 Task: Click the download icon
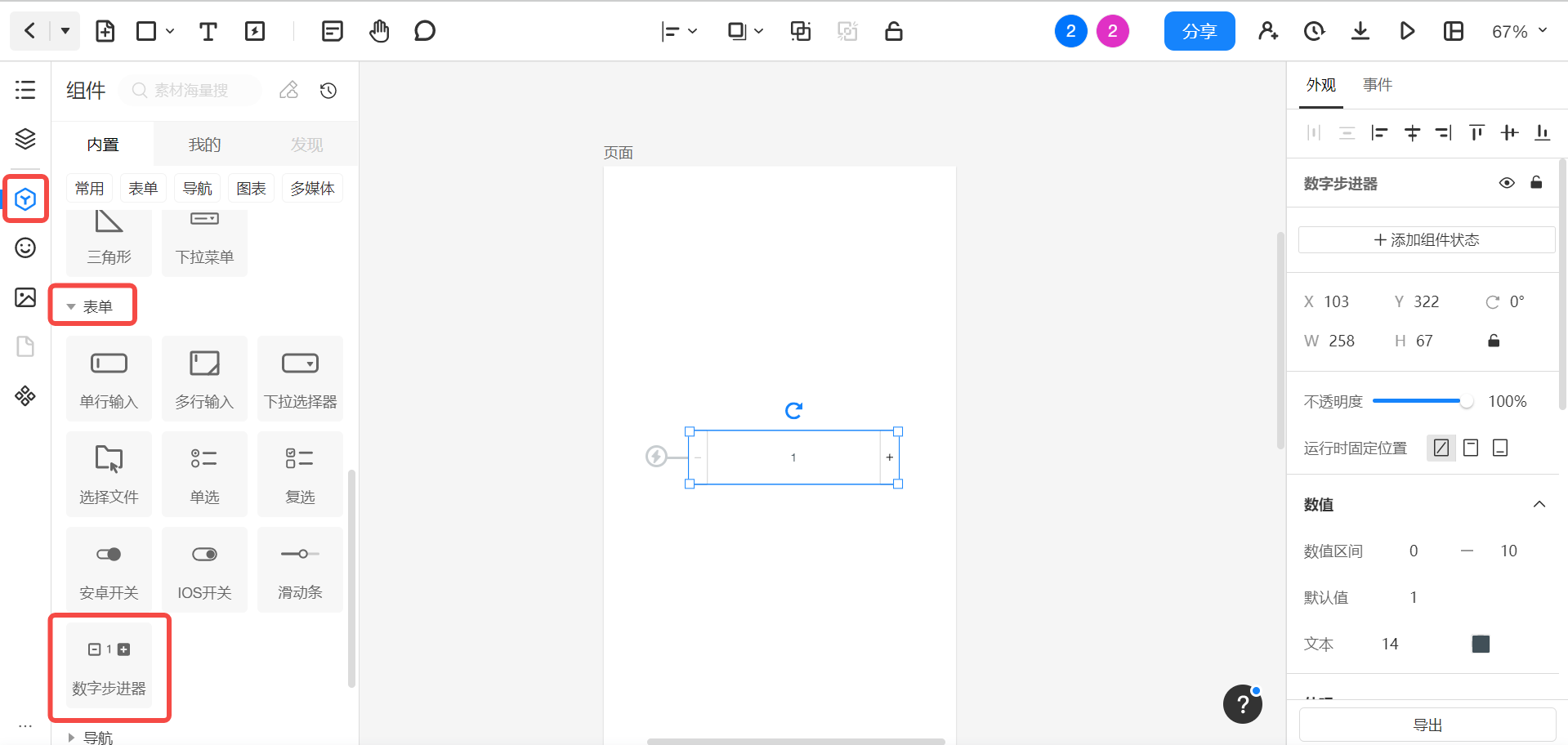point(1360,32)
